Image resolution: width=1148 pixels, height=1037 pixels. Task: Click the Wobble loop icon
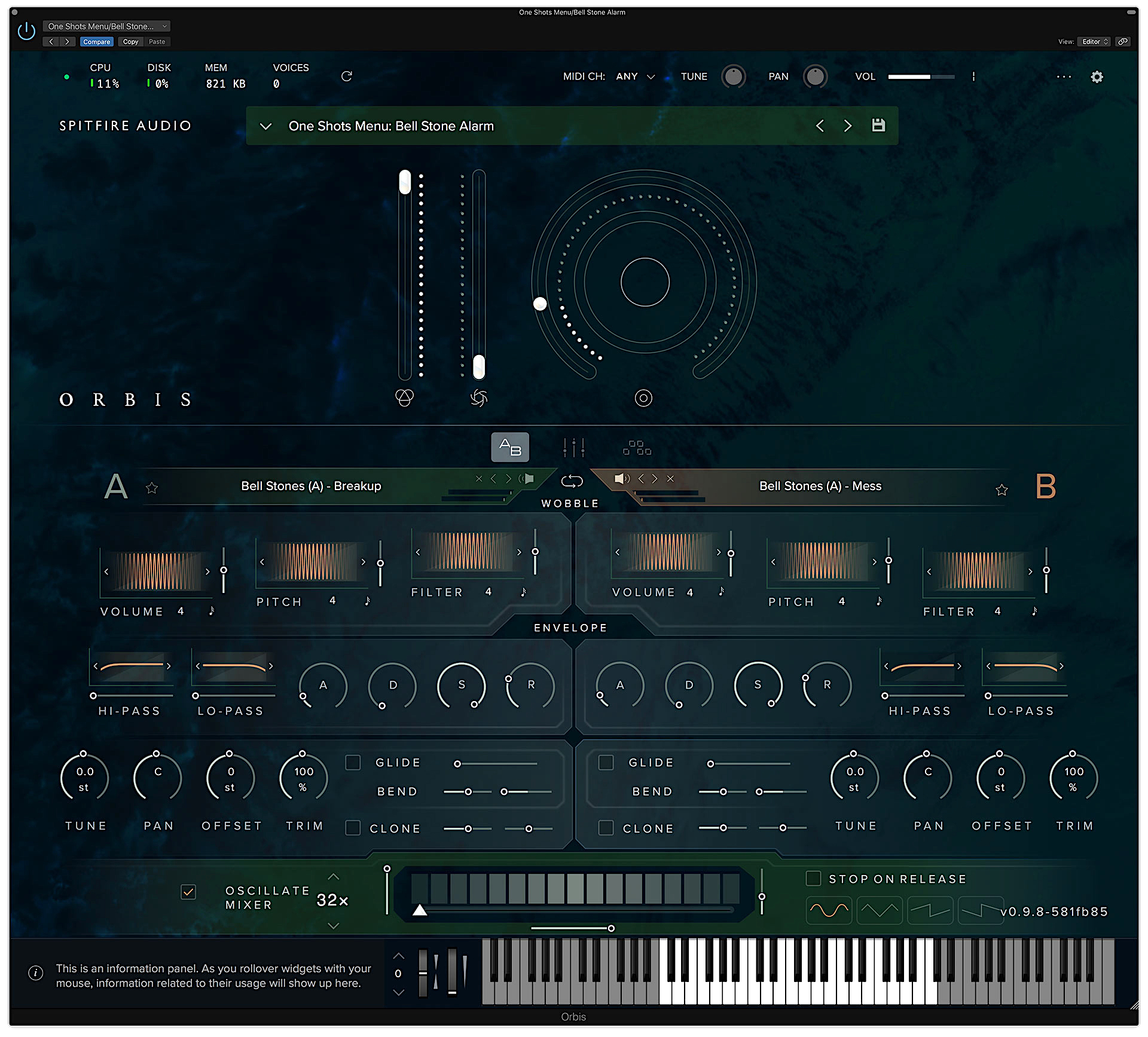coord(572,481)
